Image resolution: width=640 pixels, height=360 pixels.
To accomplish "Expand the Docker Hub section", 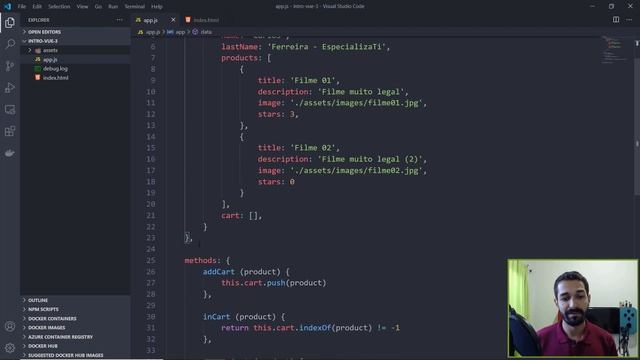I will click(76, 346).
